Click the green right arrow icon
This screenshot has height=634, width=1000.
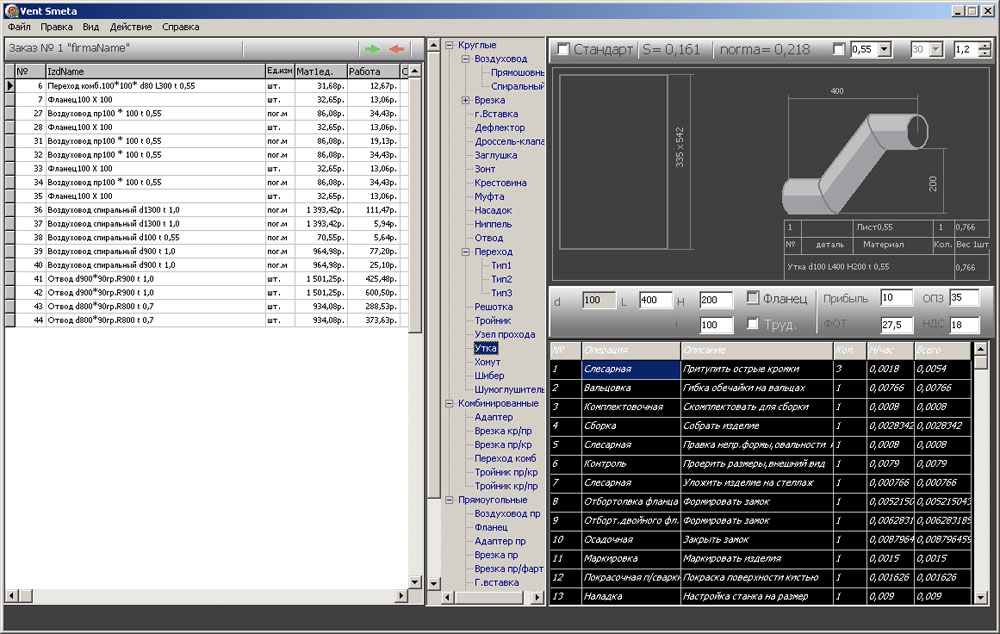[372, 48]
